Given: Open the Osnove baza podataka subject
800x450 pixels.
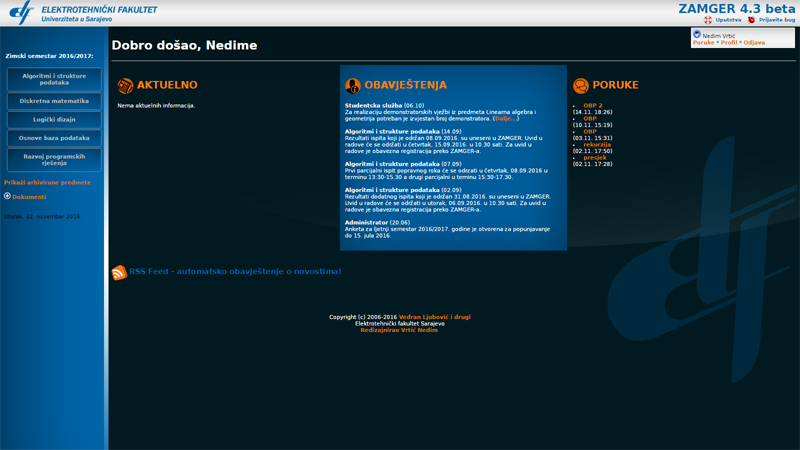Looking at the screenshot, I should (54, 138).
